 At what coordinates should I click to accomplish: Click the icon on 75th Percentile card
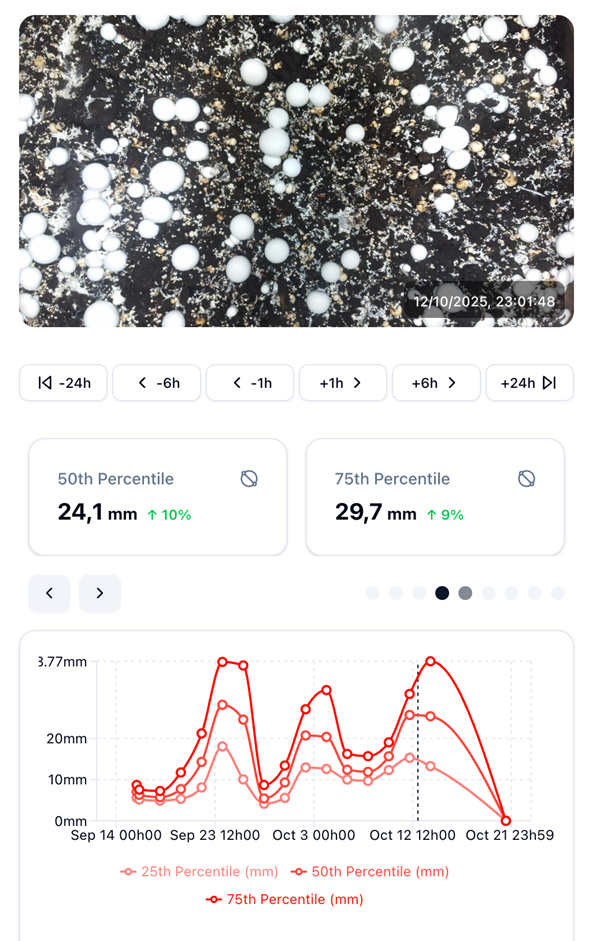click(526, 479)
